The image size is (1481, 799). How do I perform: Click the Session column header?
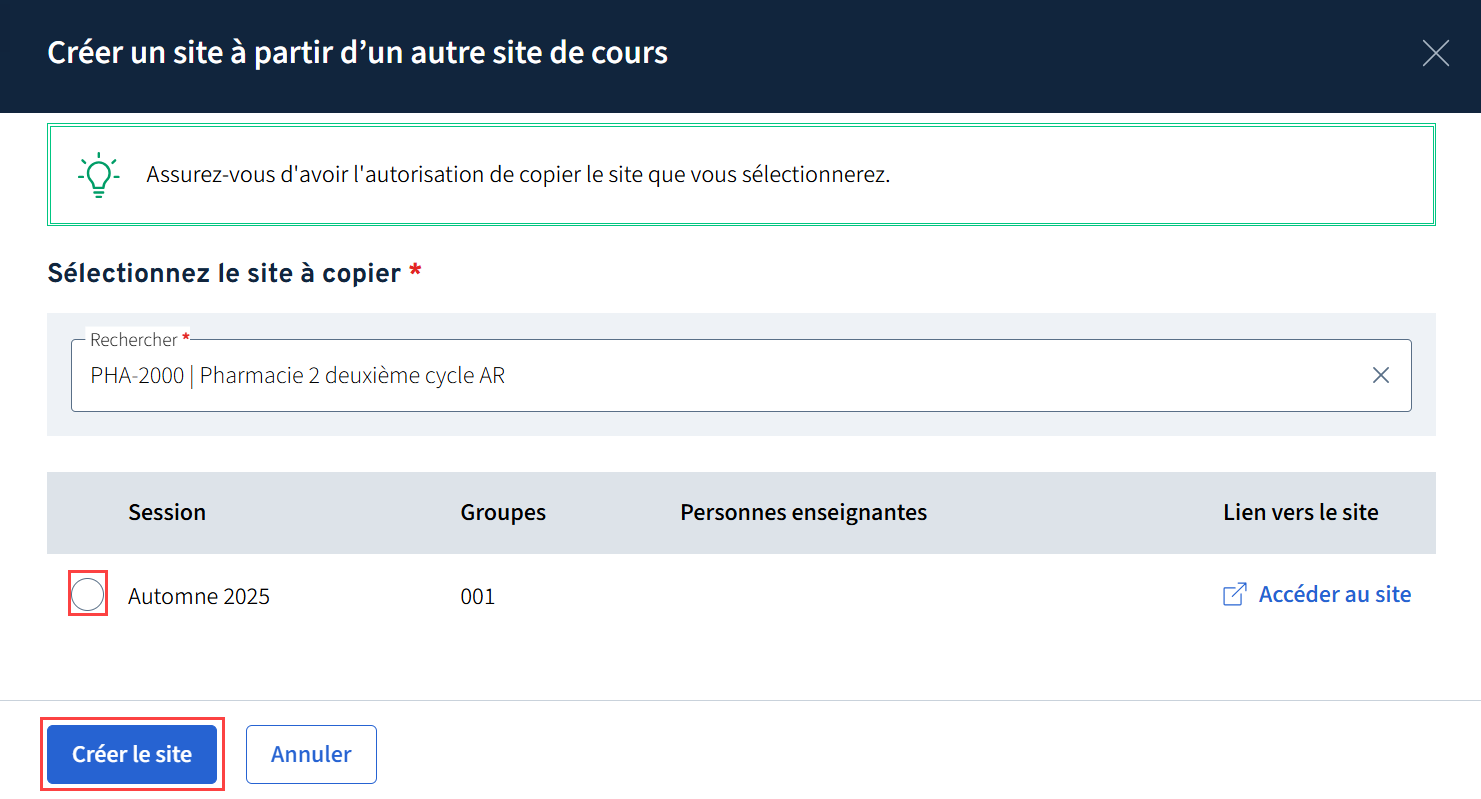[167, 513]
